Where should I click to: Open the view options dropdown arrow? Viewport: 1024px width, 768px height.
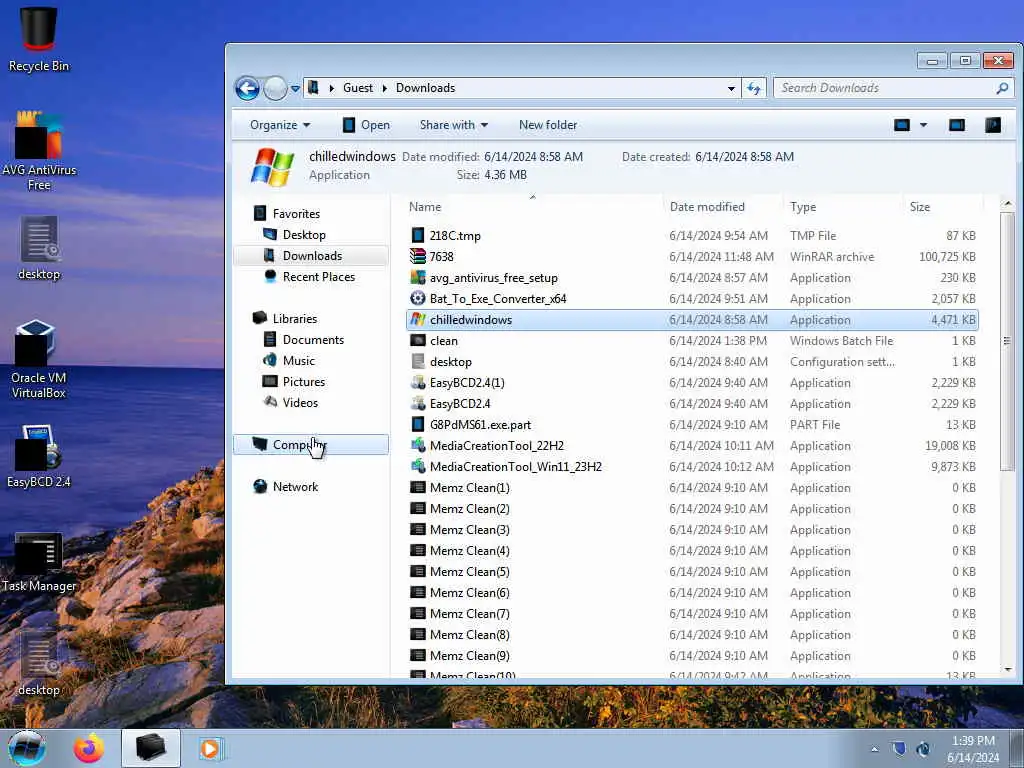(x=923, y=125)
